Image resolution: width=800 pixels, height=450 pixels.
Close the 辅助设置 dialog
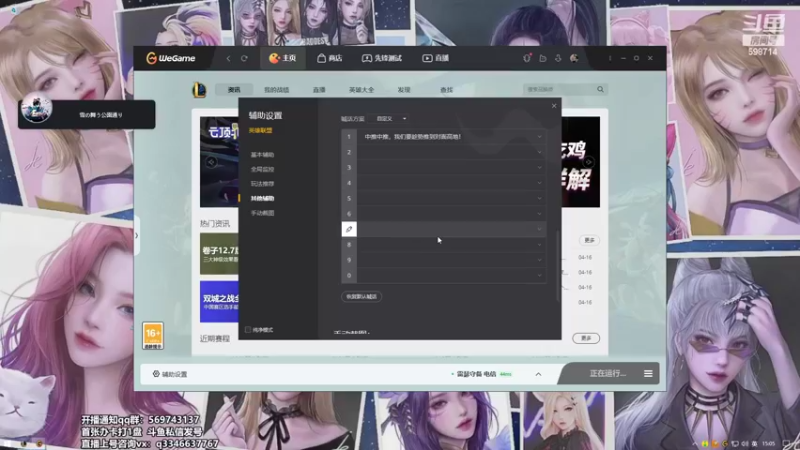tap(554, 106)
